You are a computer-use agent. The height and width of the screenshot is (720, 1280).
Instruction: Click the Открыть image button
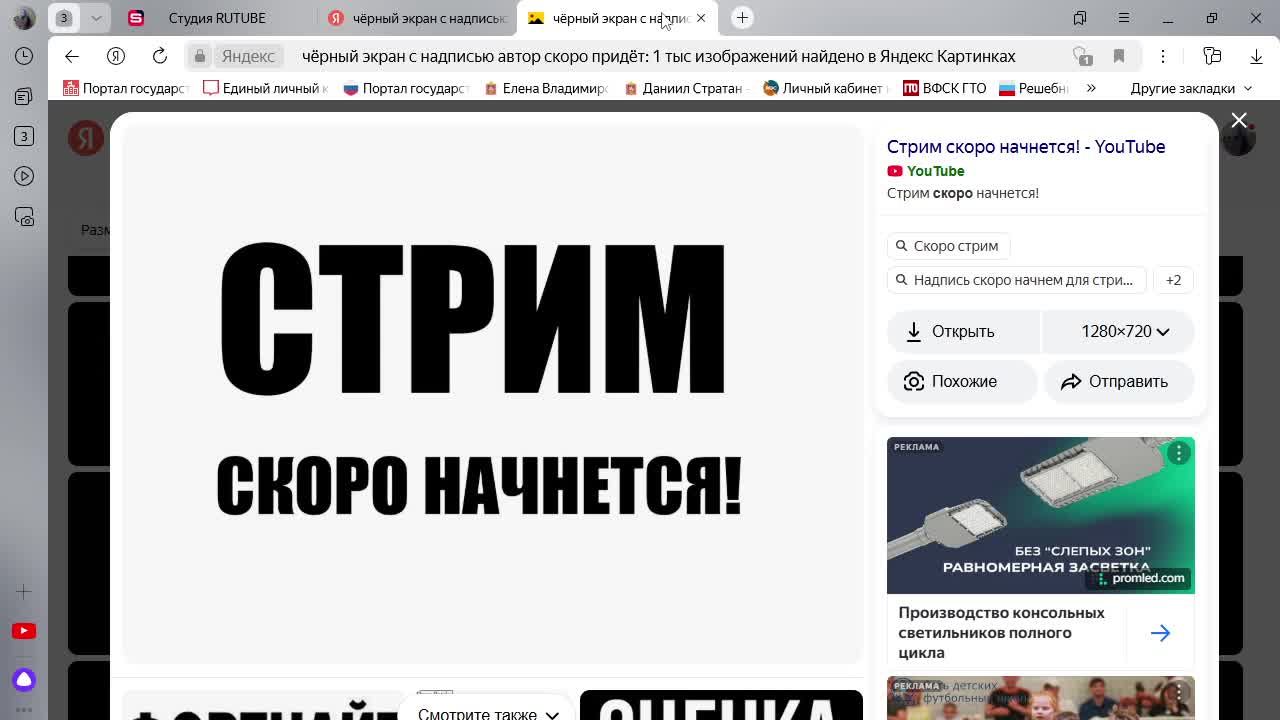click(963, 331)
